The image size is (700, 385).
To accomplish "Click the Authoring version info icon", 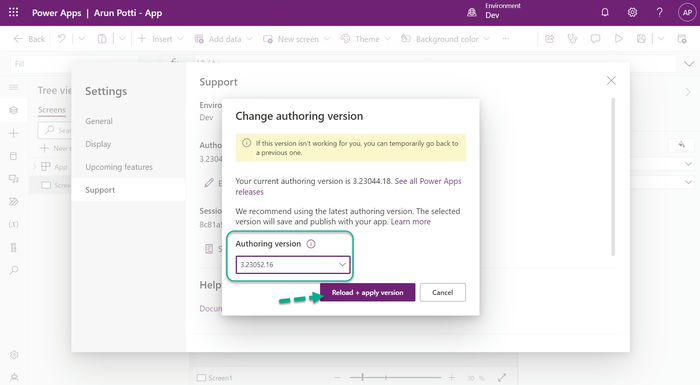I will coord(311,244).
